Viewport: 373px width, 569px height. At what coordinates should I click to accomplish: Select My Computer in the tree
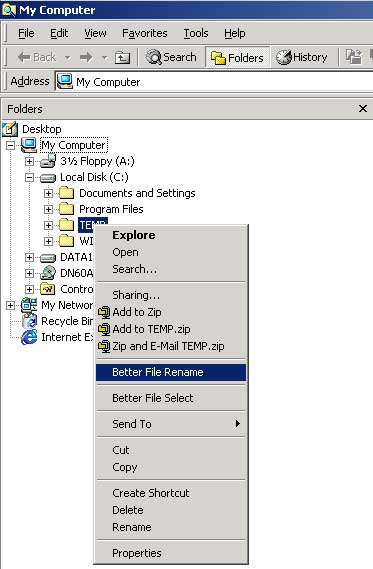(73, 145)
